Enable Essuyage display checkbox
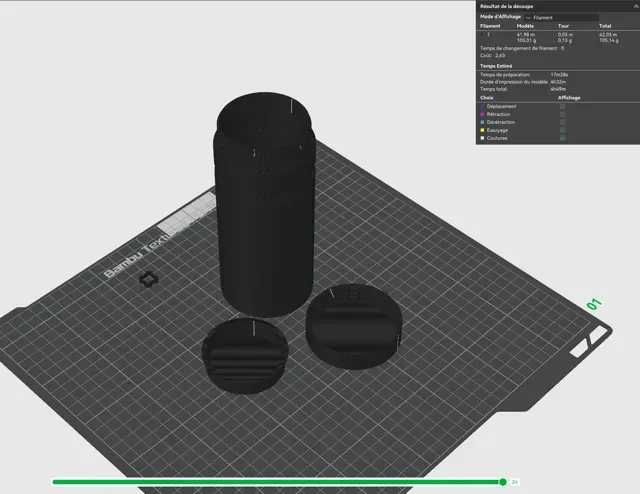The image size is (640, 494). pos(562,130)
